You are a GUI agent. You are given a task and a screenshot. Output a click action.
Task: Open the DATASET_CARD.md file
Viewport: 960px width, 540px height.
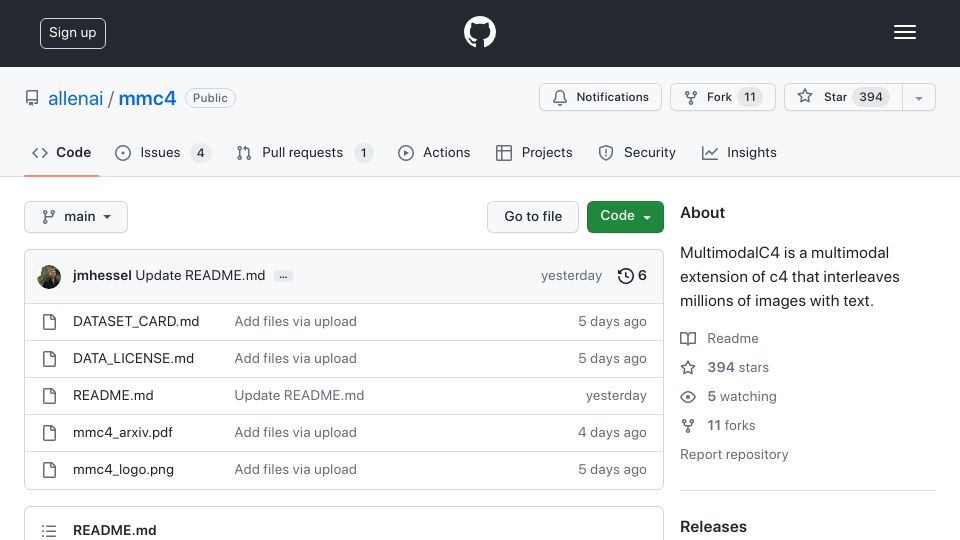[x=136, y=321]
